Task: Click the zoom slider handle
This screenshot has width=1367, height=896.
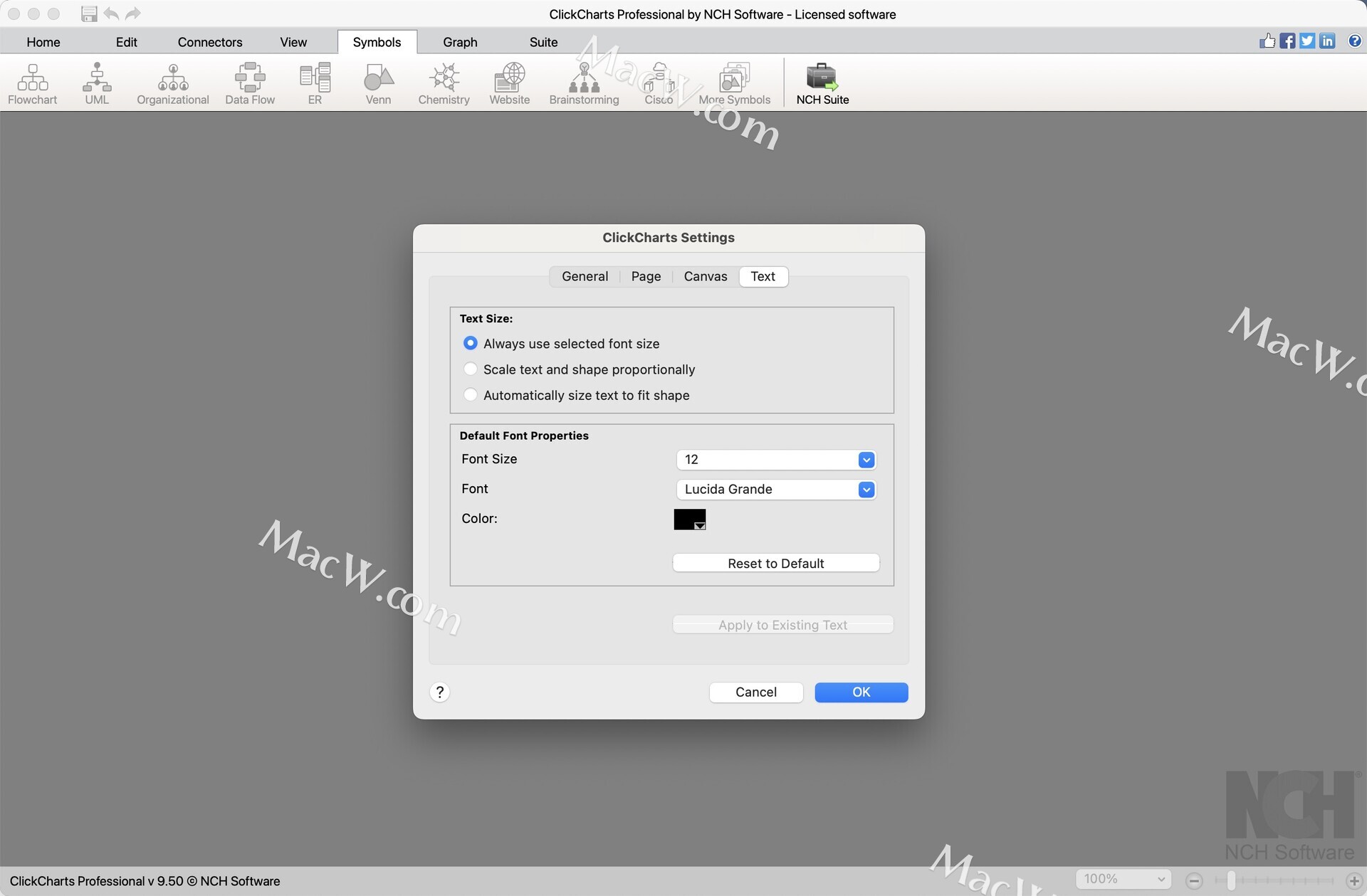Action: [x=1230, y=880]
